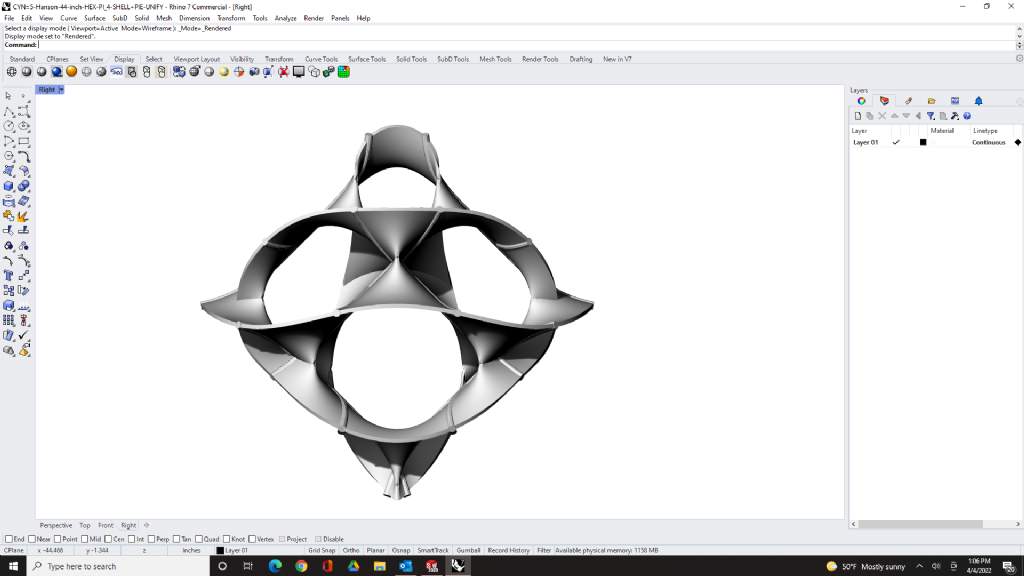Open the Analyze menu
The image size is (1024, 576).
(x=285, y=18)
